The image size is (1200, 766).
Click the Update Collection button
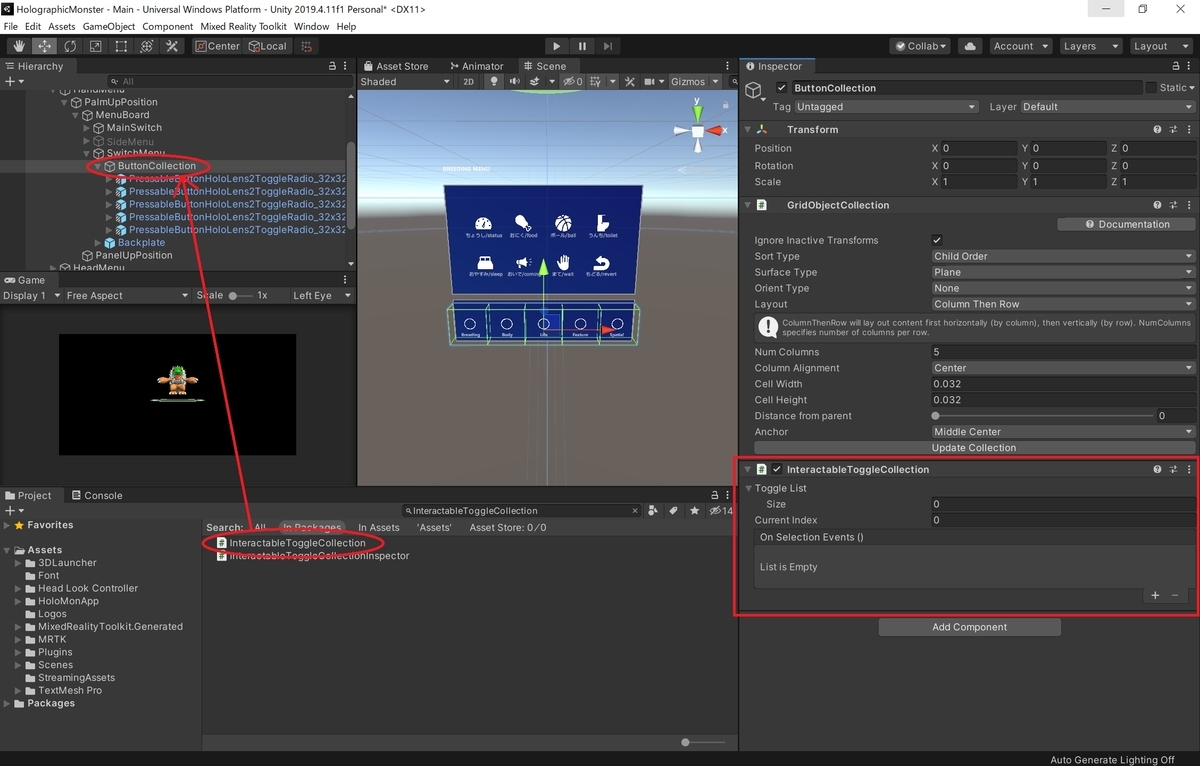[973, 448]
